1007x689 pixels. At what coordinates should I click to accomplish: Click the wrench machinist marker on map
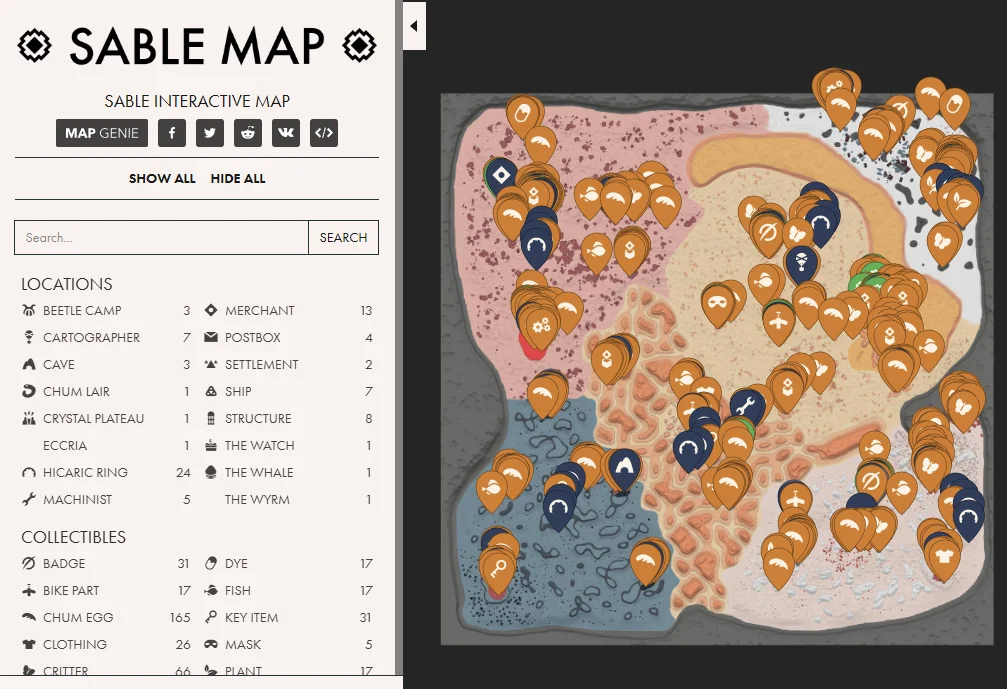point(747,405)
